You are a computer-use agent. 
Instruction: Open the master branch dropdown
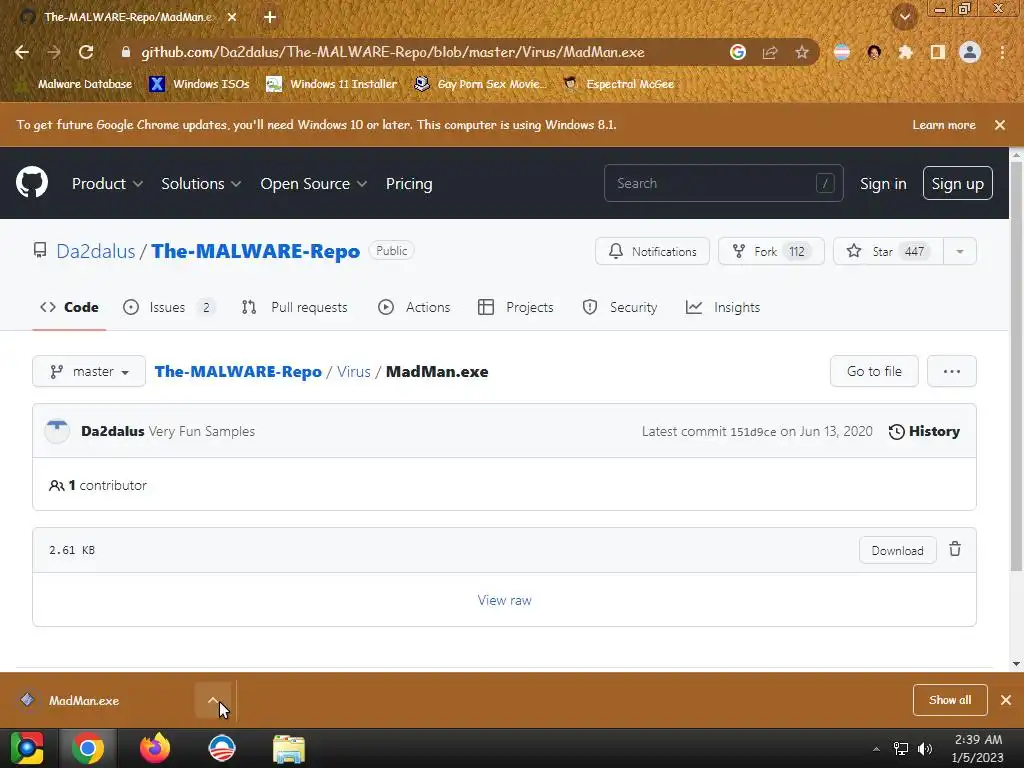89,371
